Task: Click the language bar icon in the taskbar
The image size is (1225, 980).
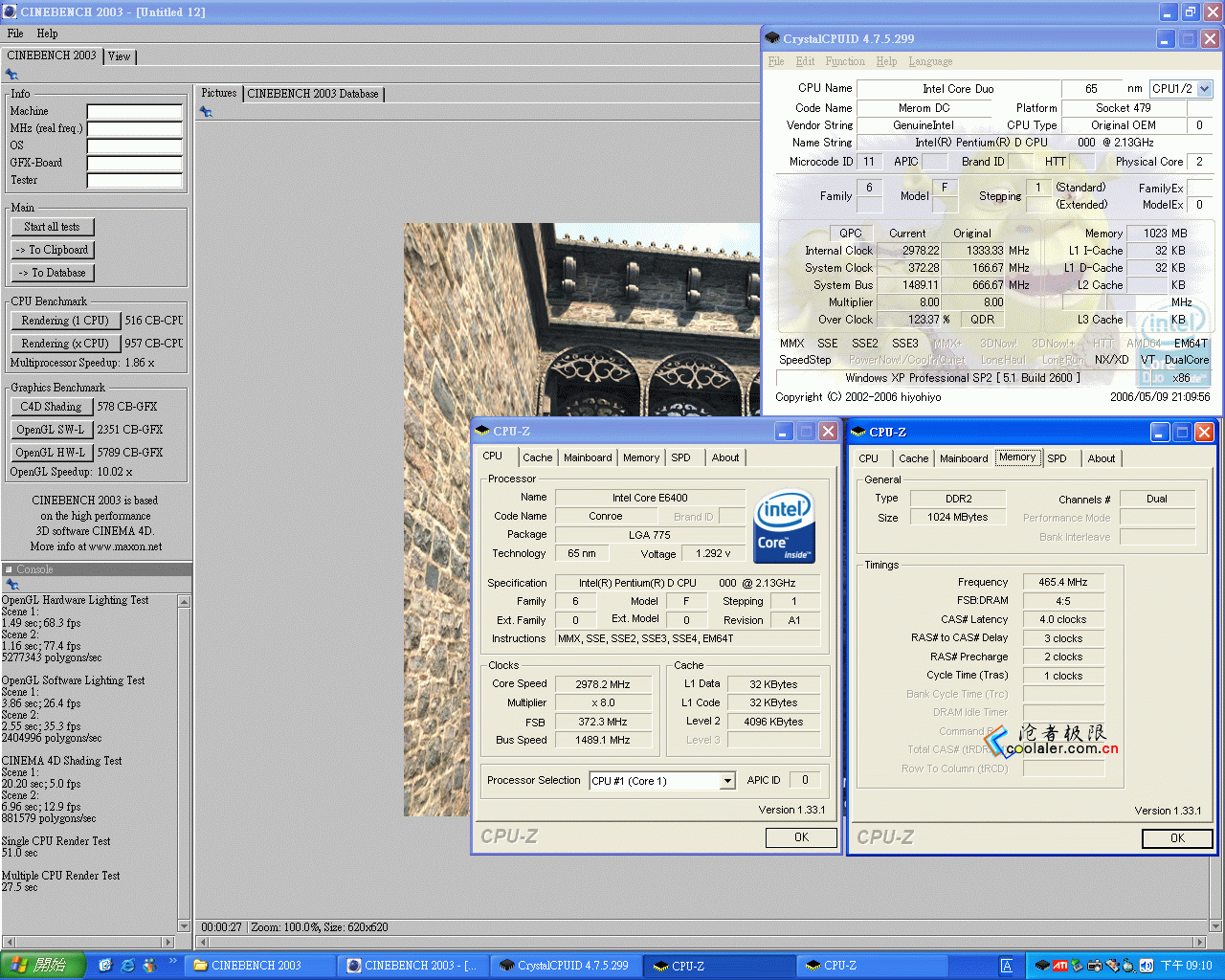Action: (1007, 966)
